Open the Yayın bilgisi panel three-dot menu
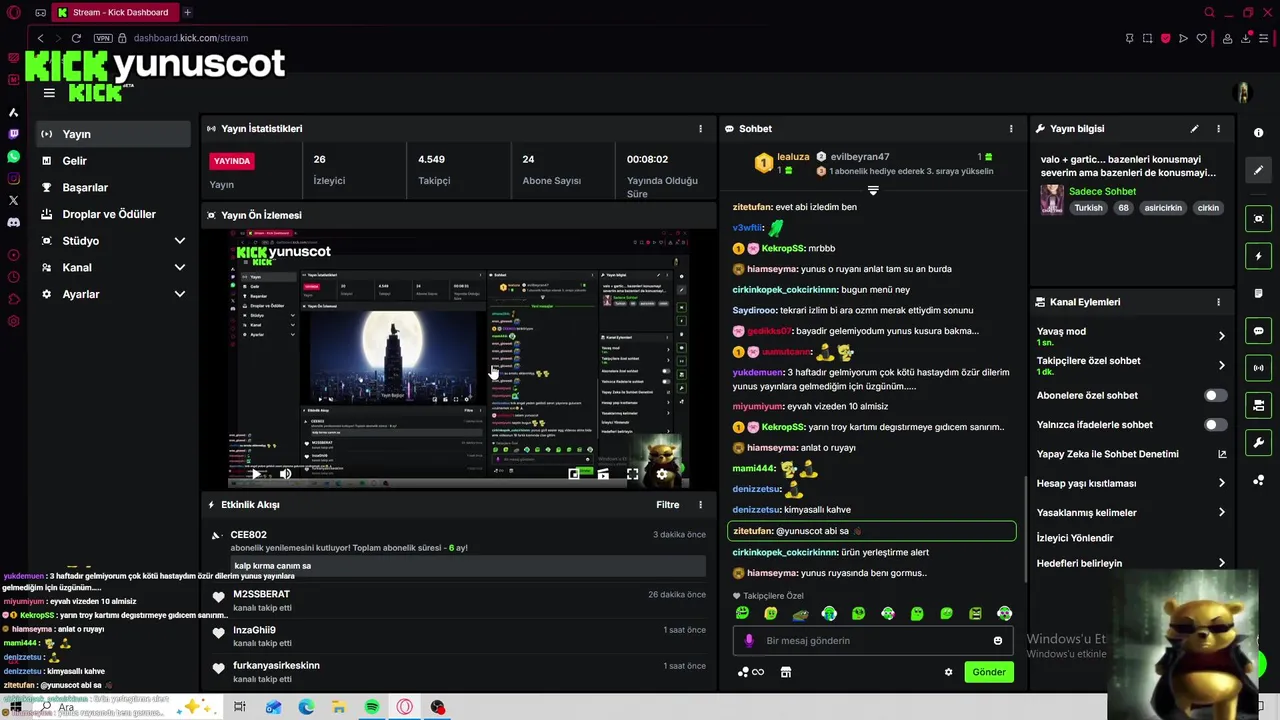 1218,129
